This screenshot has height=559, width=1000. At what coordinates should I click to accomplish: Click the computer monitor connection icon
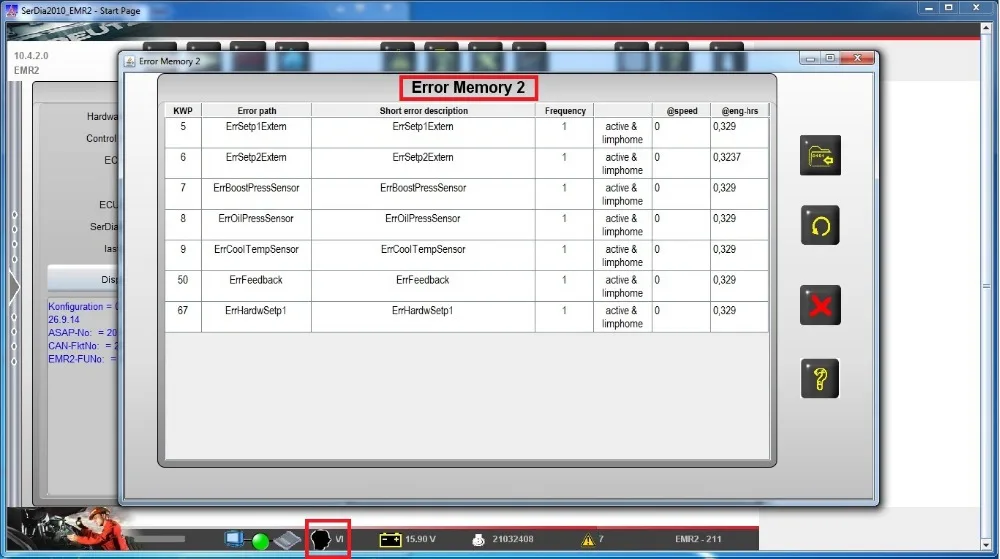pos(234,539)
